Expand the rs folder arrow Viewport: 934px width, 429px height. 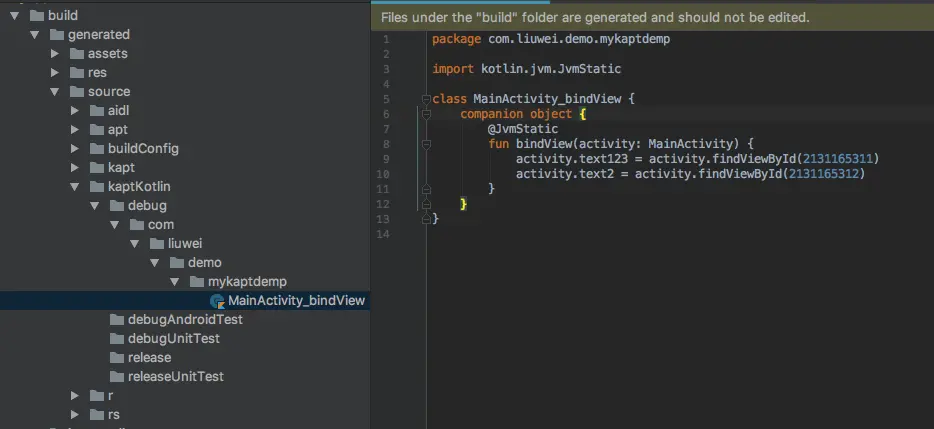74,415
